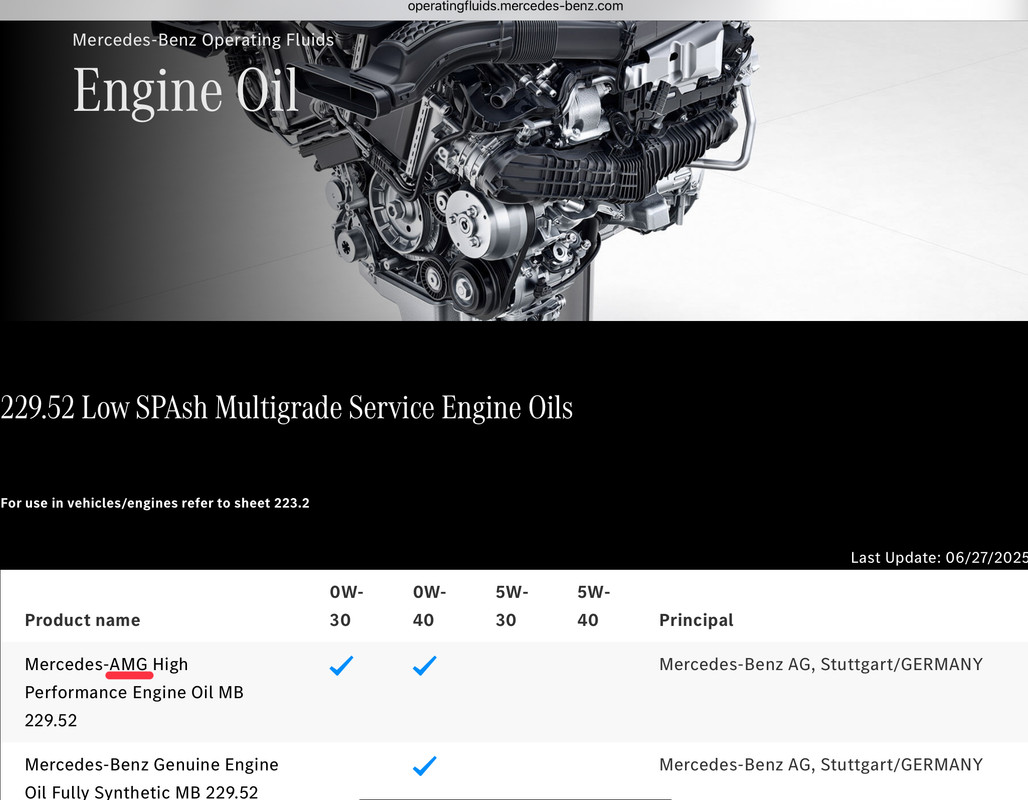Click the '5W-40' column header
The height and width of the screenshot is (800, 1028).
tap(593, 606)
